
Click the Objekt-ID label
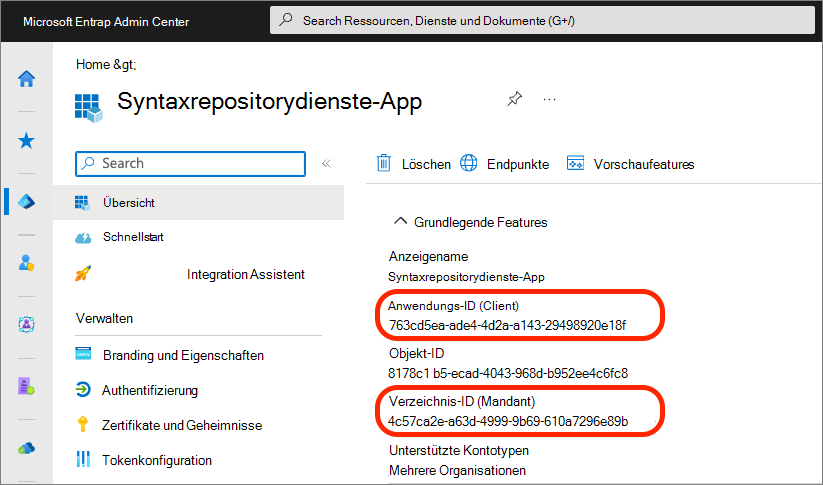click(417, 353)
